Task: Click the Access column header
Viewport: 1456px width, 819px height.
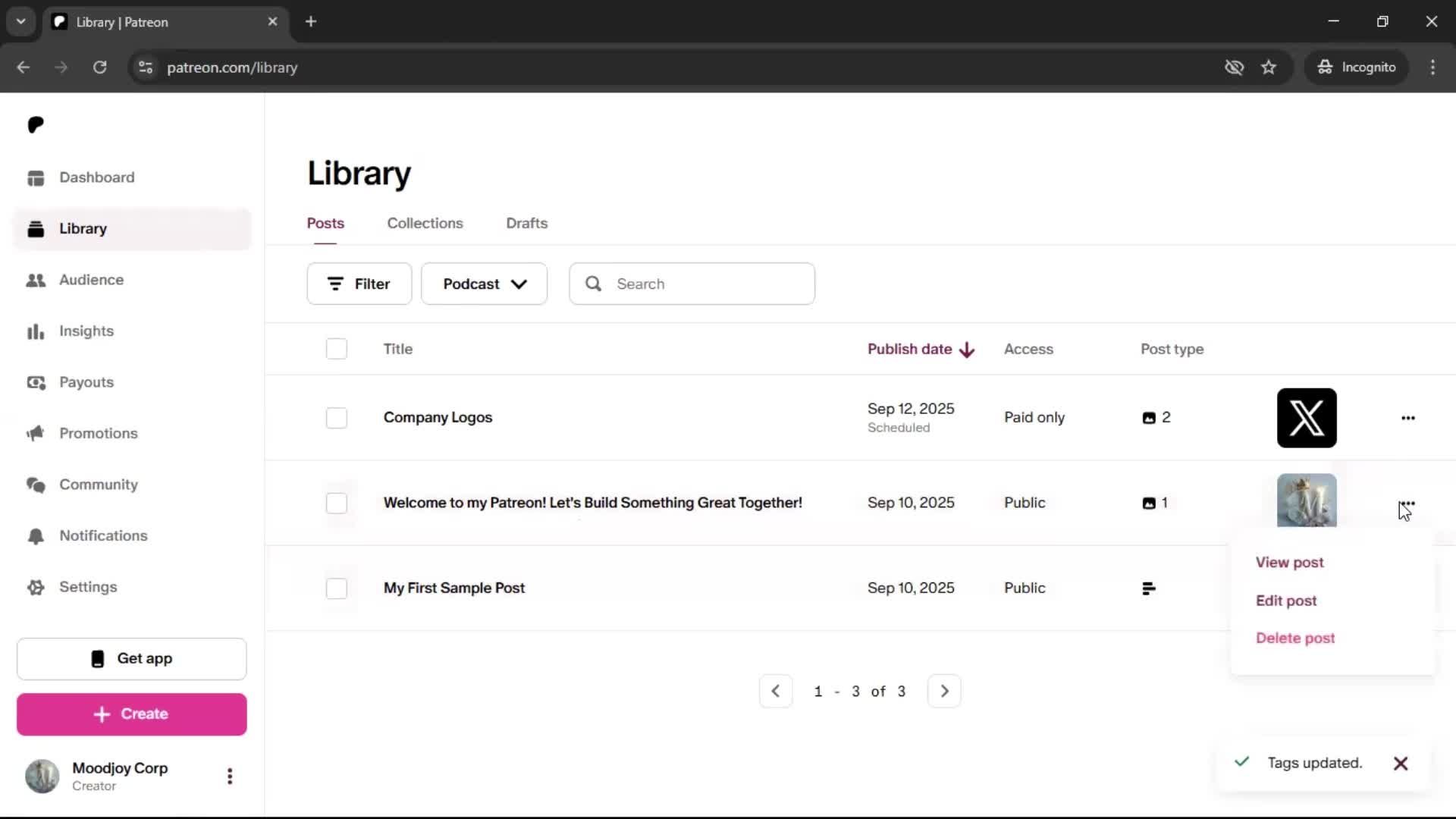Action: 1028,349
